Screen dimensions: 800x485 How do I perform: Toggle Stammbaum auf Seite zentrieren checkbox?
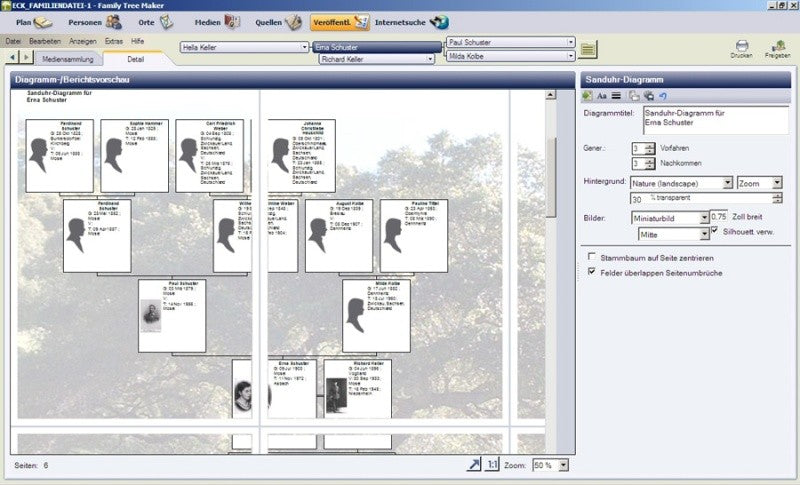pos(592,257)
